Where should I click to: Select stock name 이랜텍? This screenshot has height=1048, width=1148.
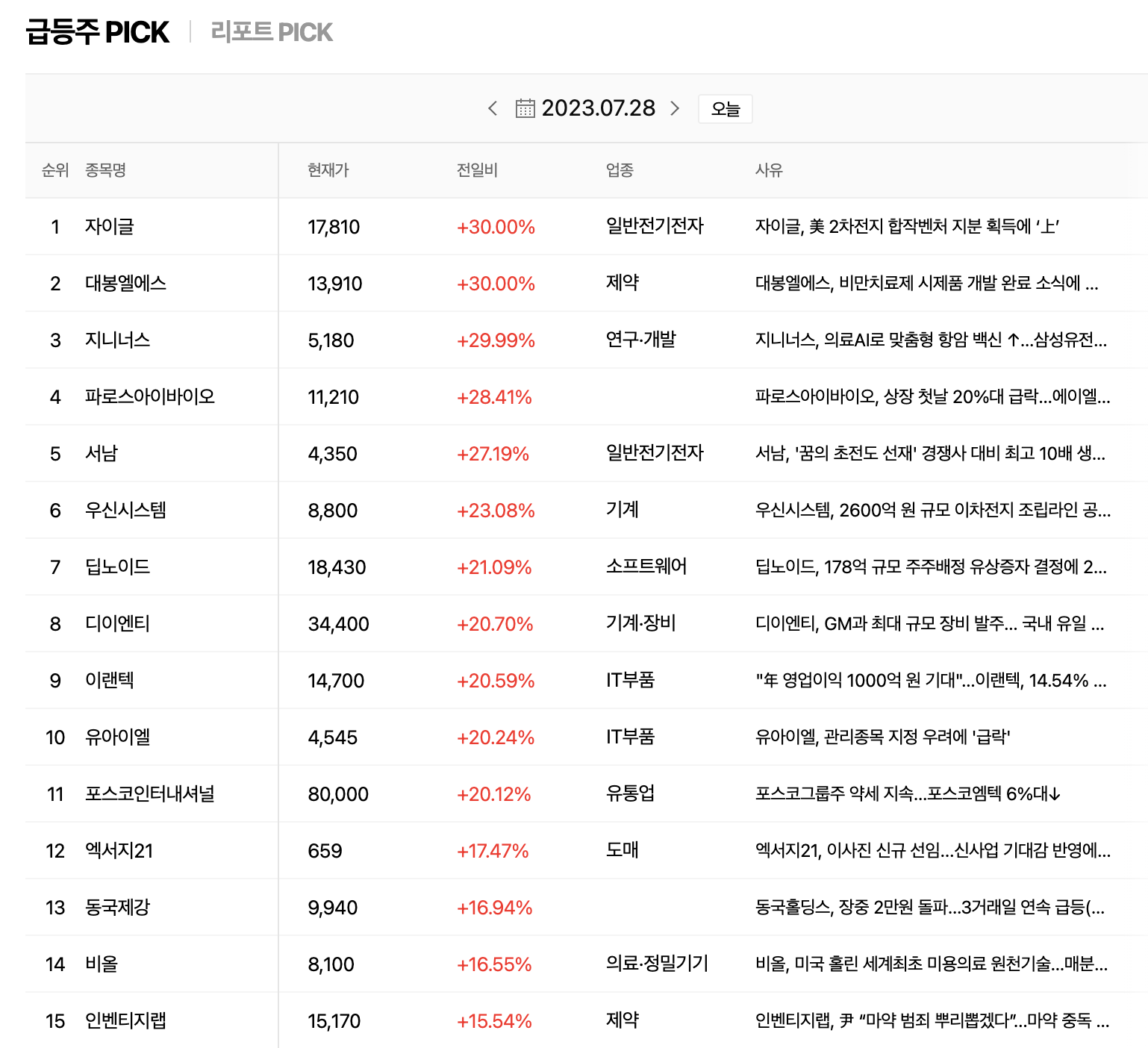[109, 680]
